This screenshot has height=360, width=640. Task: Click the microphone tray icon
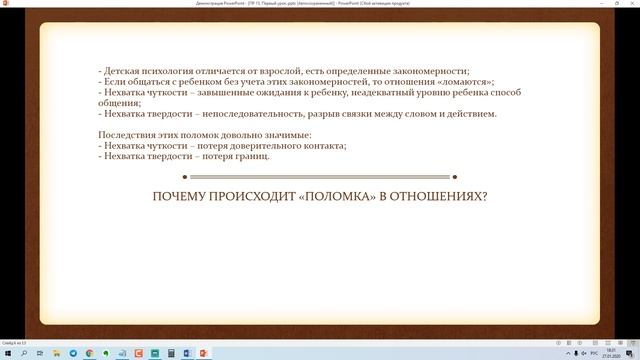pyautogui.click(x=576, y=353)
